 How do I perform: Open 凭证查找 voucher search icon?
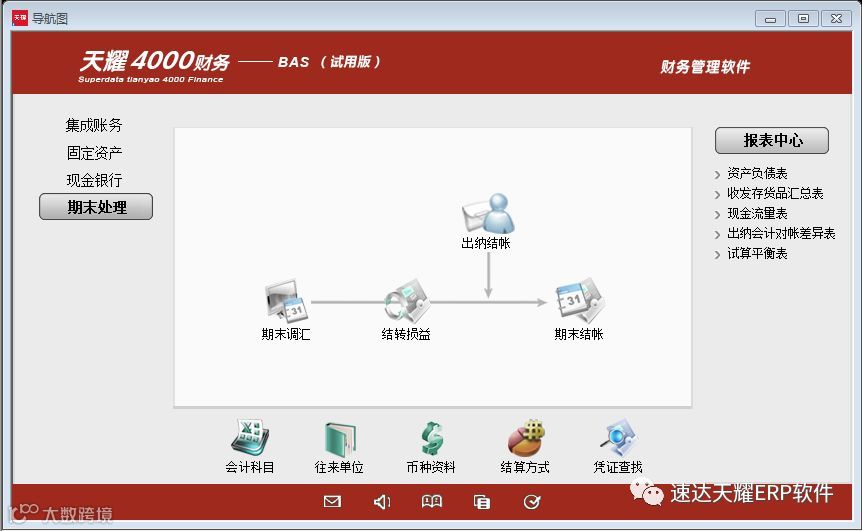pyautogui.click(x=618, y=438)
